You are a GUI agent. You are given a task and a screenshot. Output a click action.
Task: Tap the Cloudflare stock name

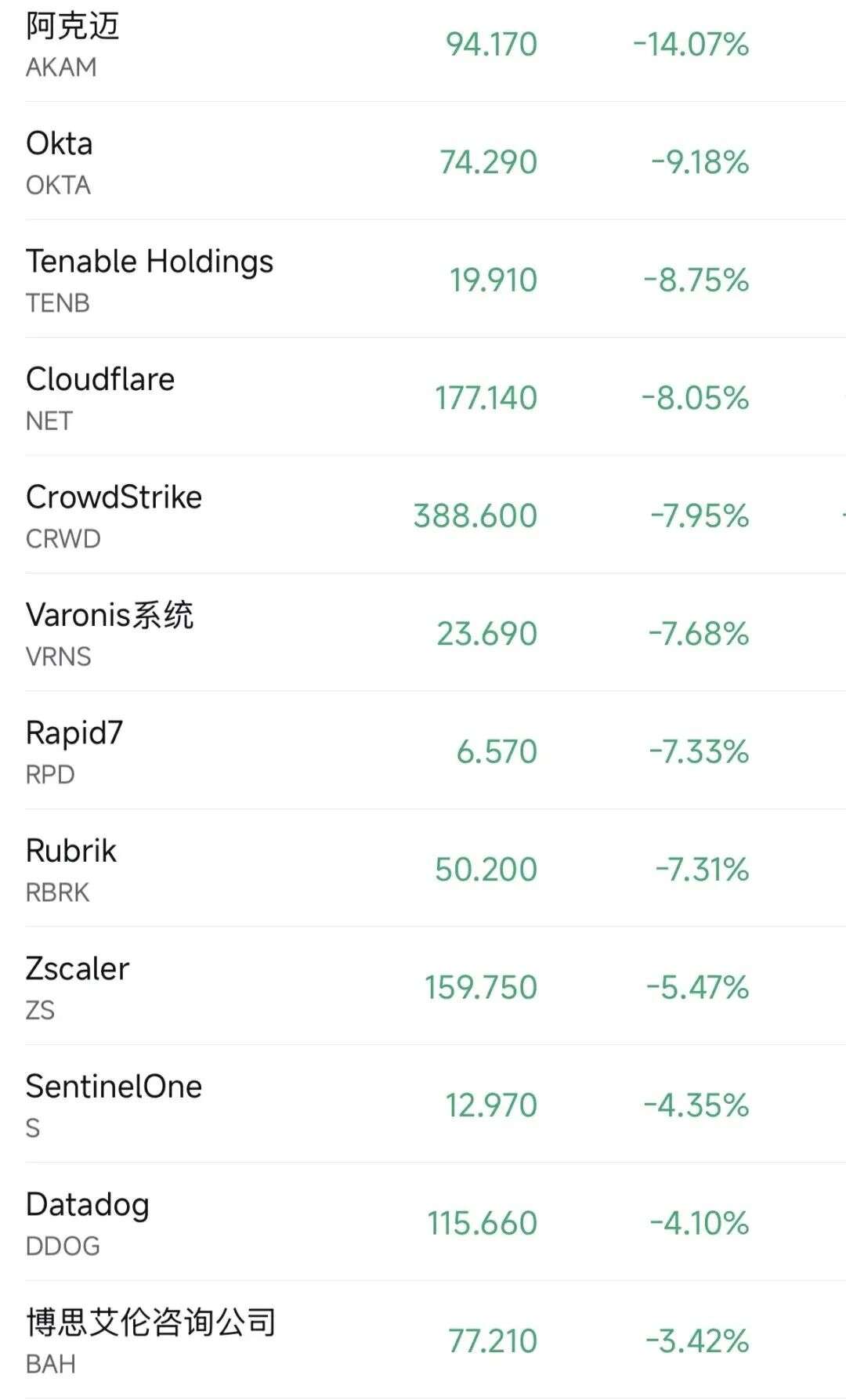coord(100,380)
